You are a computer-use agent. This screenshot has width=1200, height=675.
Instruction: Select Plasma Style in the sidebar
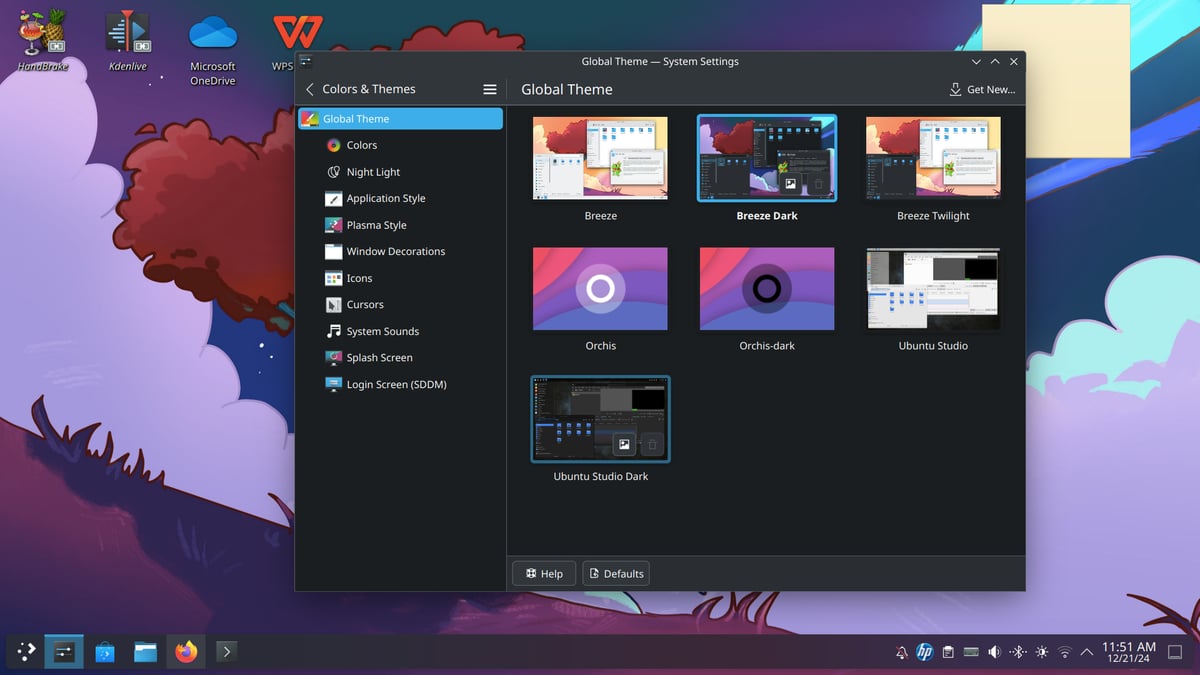[x=376, y=225]
